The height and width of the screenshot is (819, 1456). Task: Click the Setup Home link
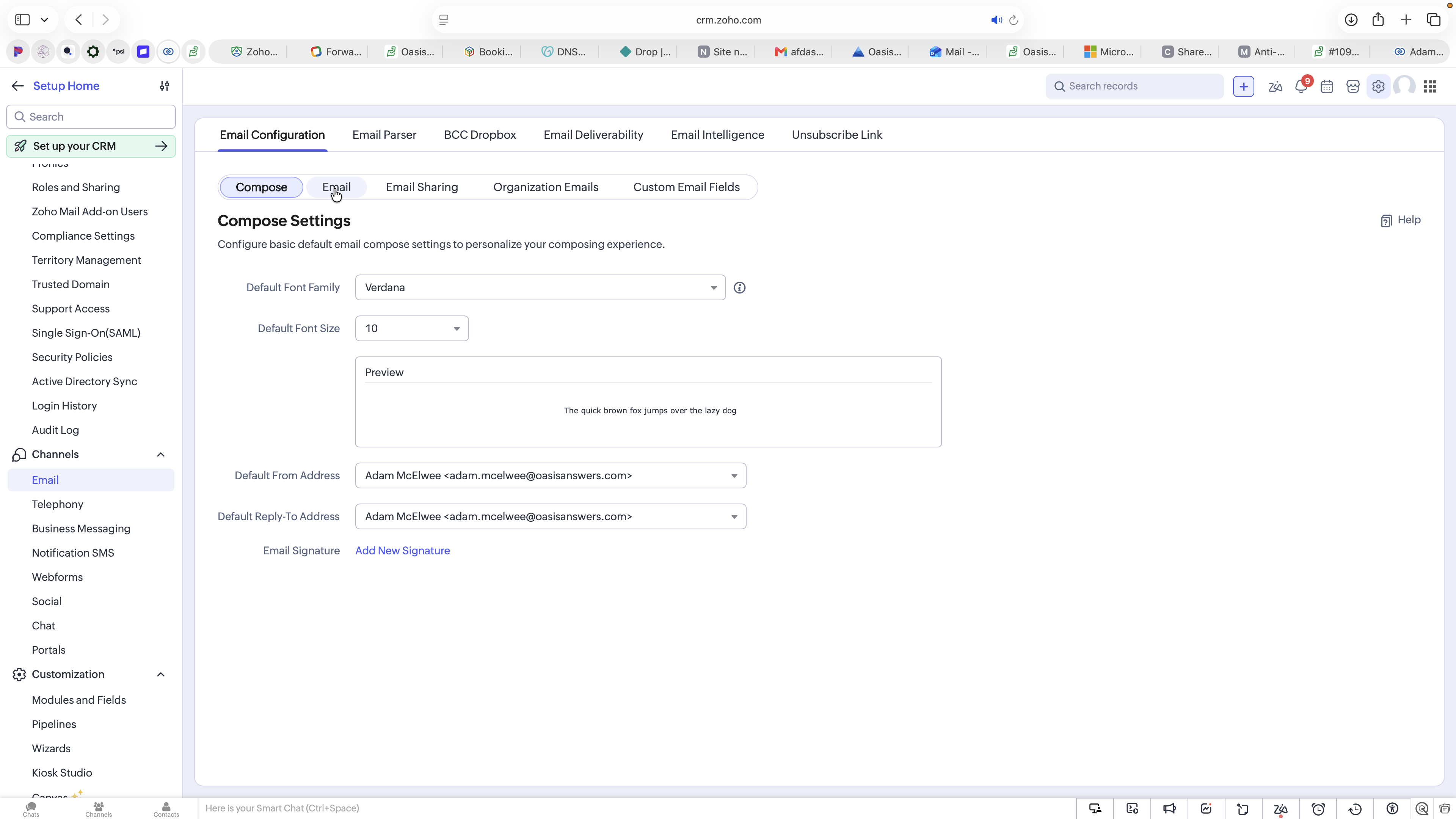[x=66, y=86]
